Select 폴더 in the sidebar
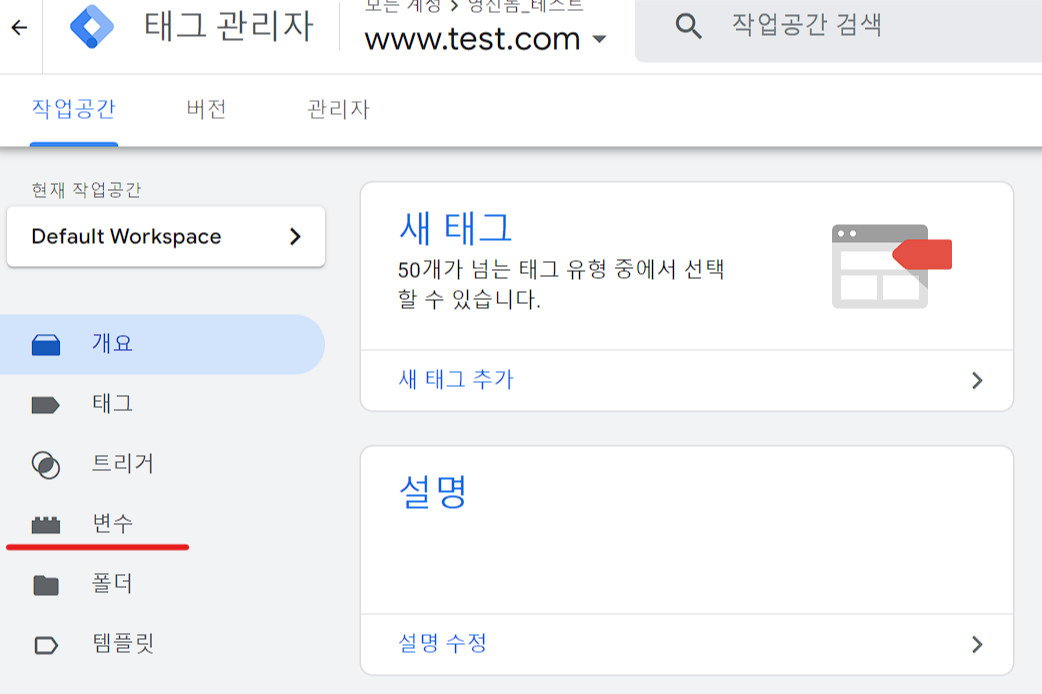The image size is (1042, 694). (162, 584)
